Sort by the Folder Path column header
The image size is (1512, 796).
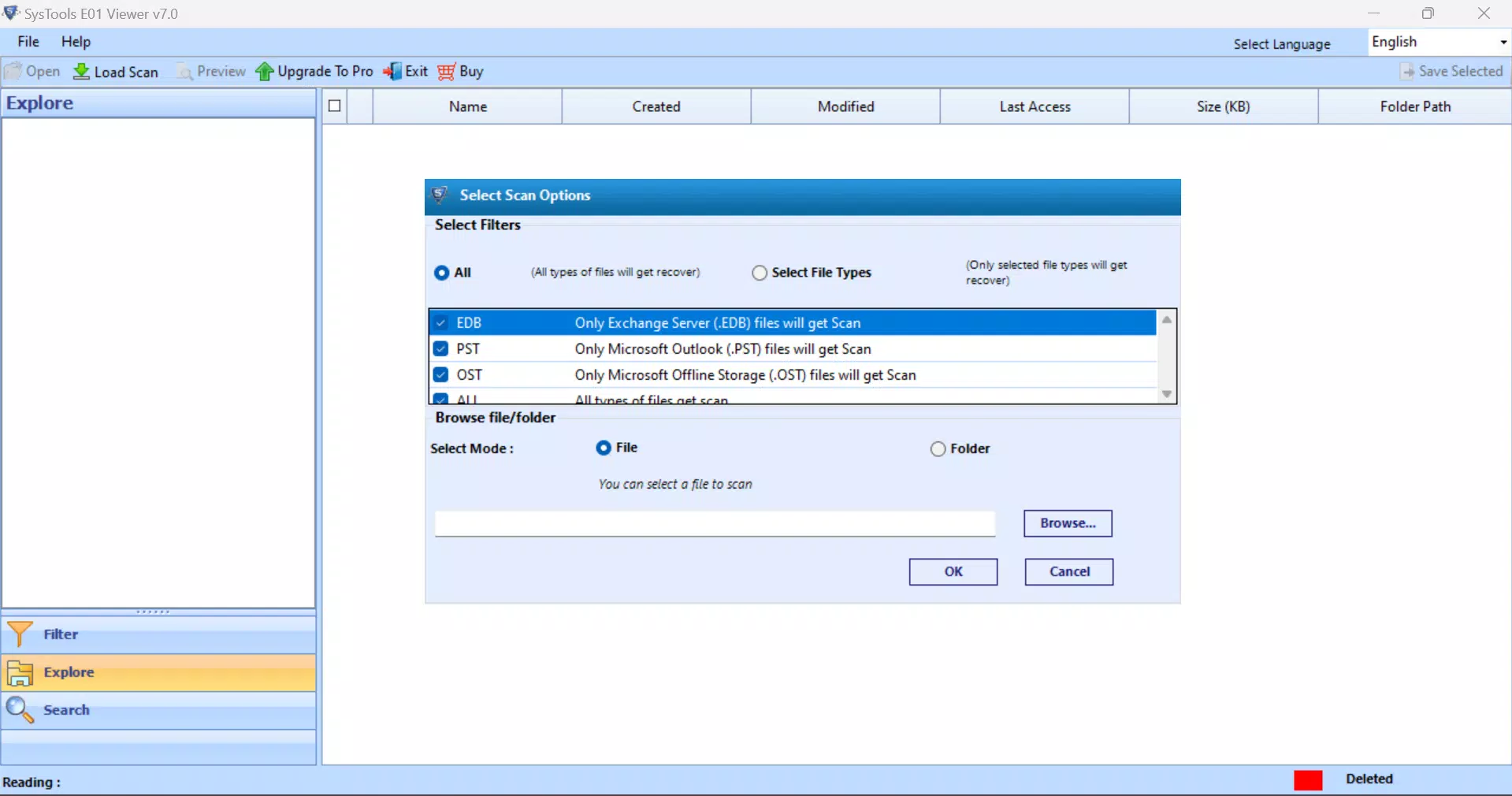[x=1415, y=106]
